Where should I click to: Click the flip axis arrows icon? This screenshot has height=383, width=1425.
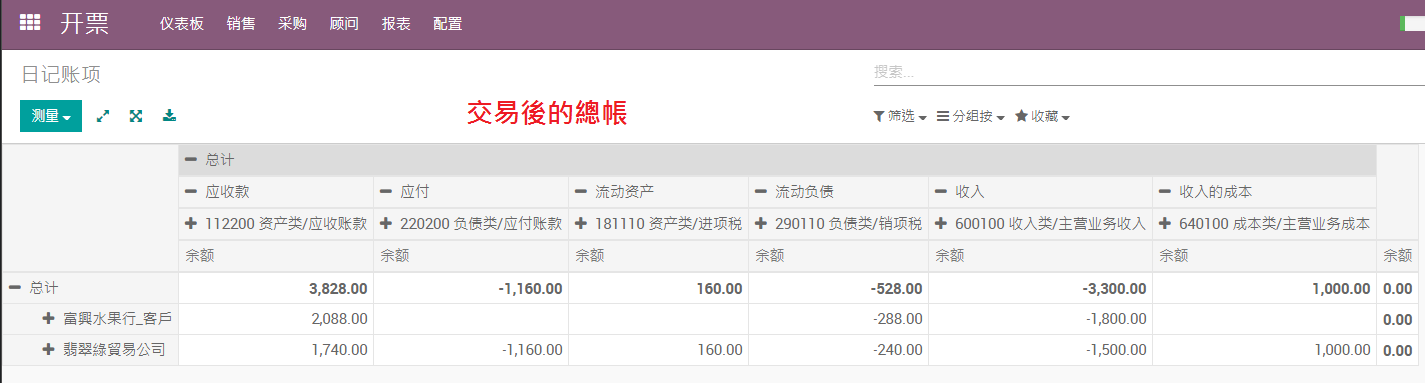pos(103,116)
